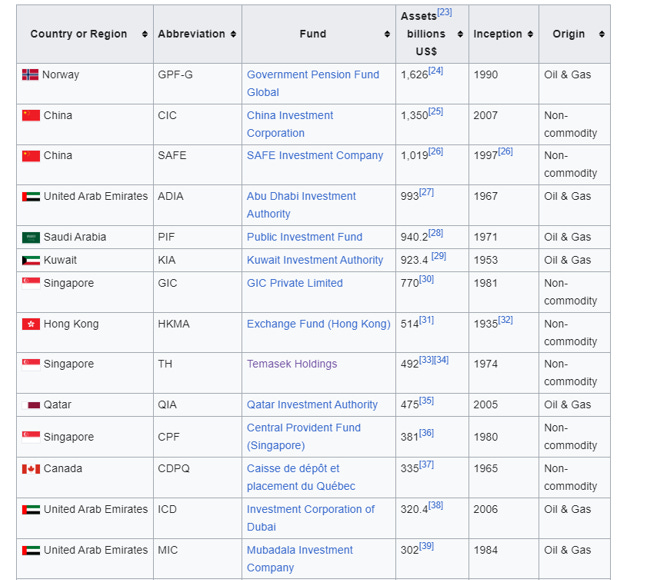
Task: Sort table by Abbreviation column arrows
Action: point(233,34)
